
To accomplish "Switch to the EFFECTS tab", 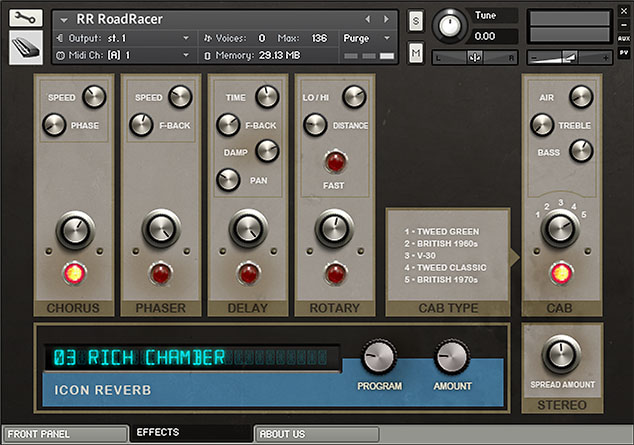I will 190,432.
